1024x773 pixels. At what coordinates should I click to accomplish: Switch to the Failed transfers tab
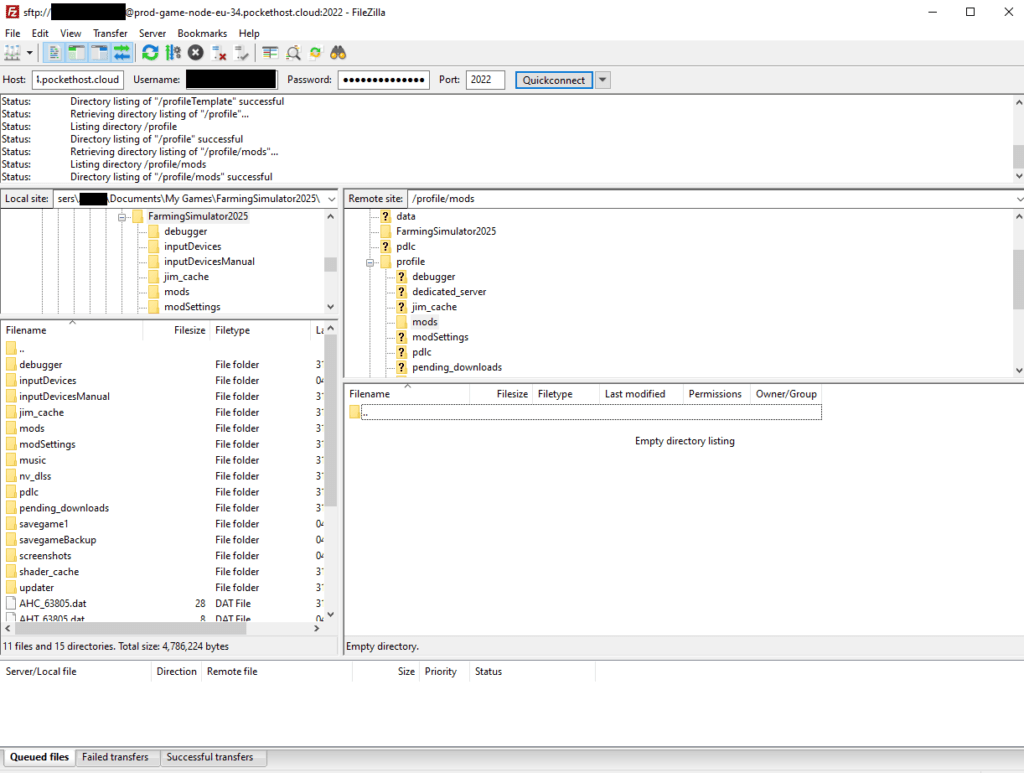[117, 757]
